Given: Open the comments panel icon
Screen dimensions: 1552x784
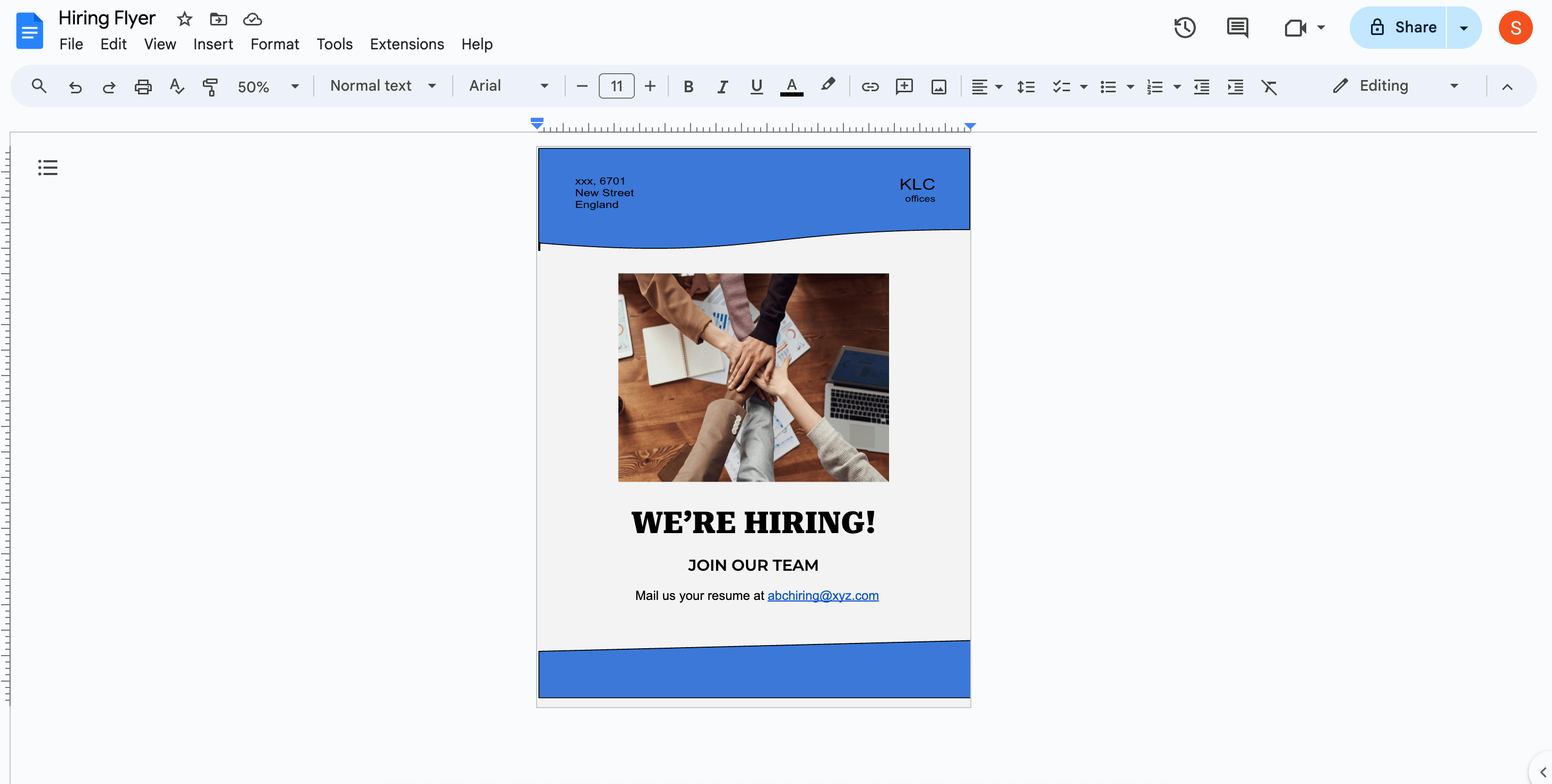Looking at the screenshot, I should 1237,28.
